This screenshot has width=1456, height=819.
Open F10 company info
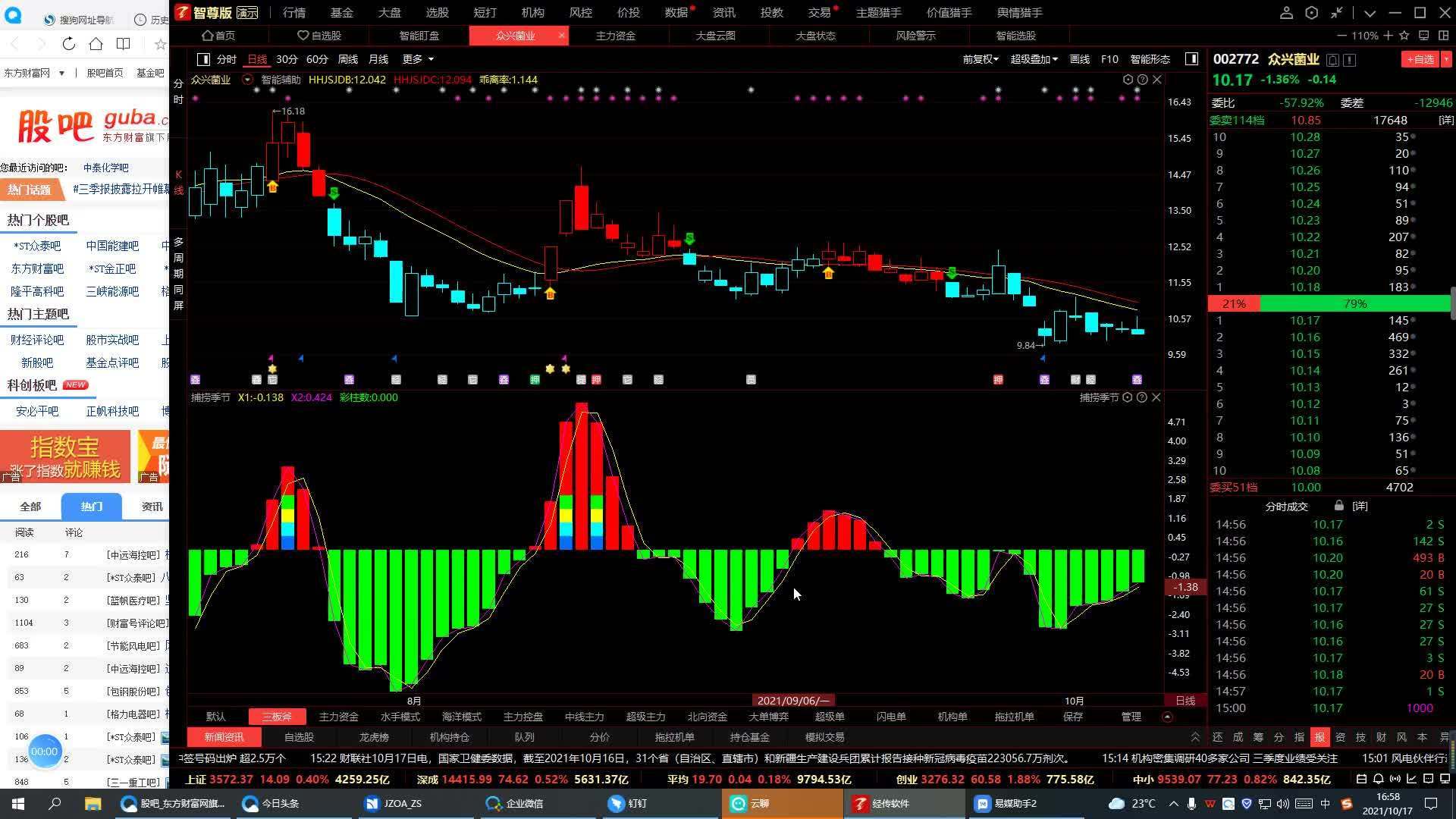click(x=1109, y=59)
